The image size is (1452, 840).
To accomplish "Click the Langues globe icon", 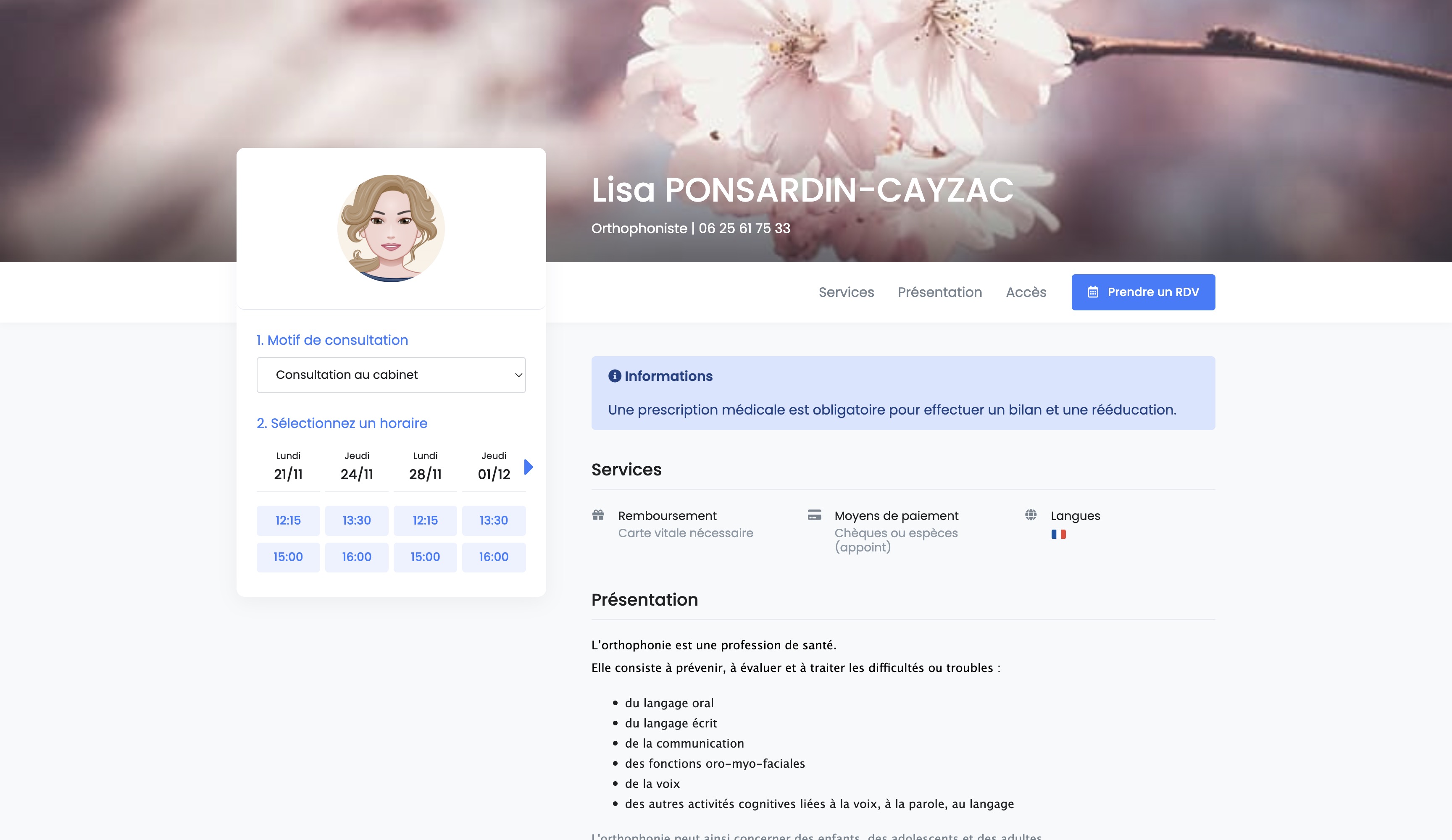I will tap(1031, 515).
